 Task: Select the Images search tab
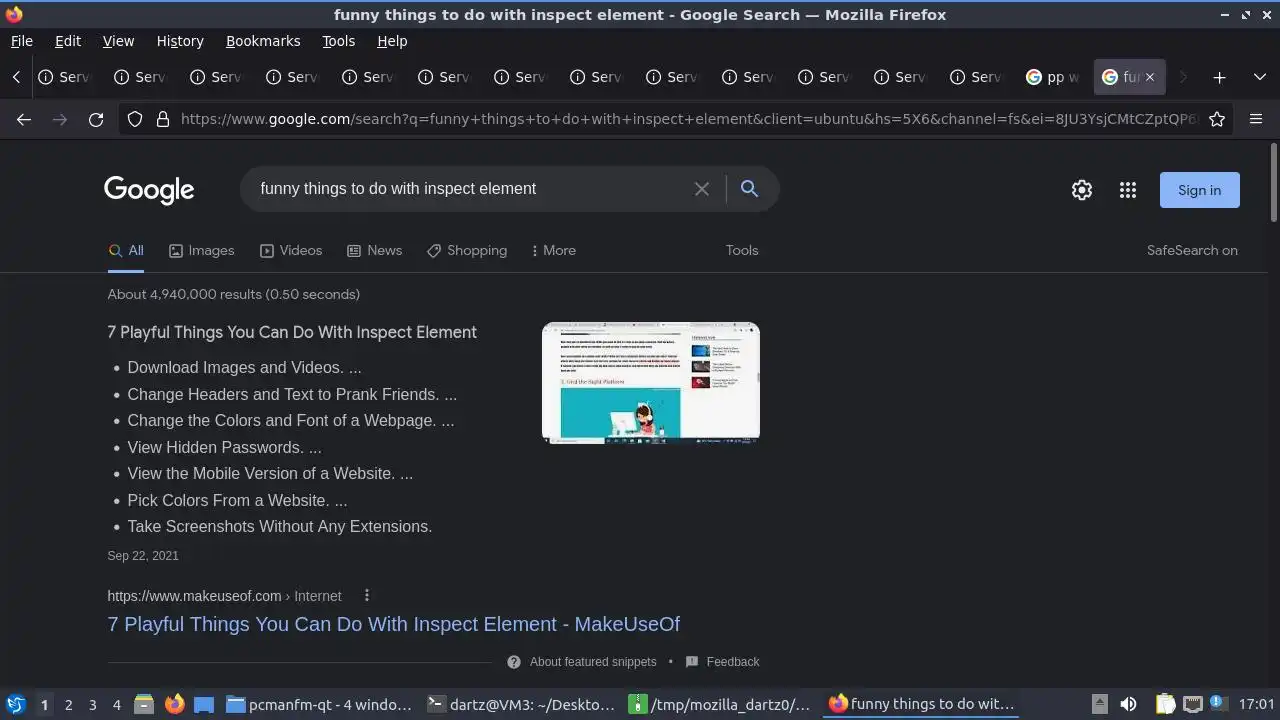click(201, 251)
